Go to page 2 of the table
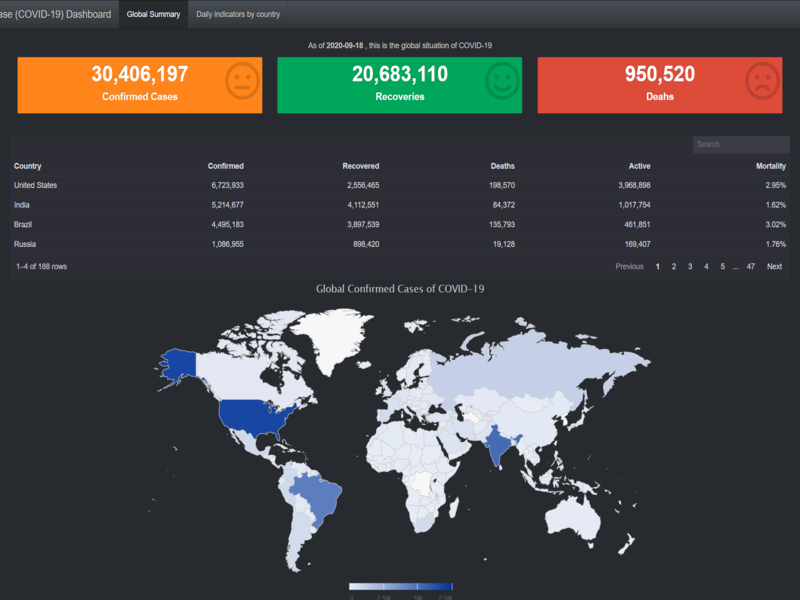 pos(674,267)
